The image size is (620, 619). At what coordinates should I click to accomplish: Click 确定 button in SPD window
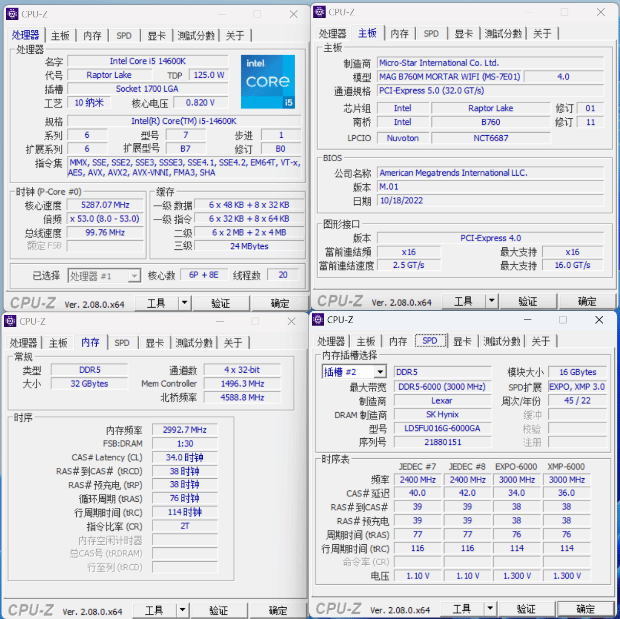pyautogui.click(x=585, y=608)
